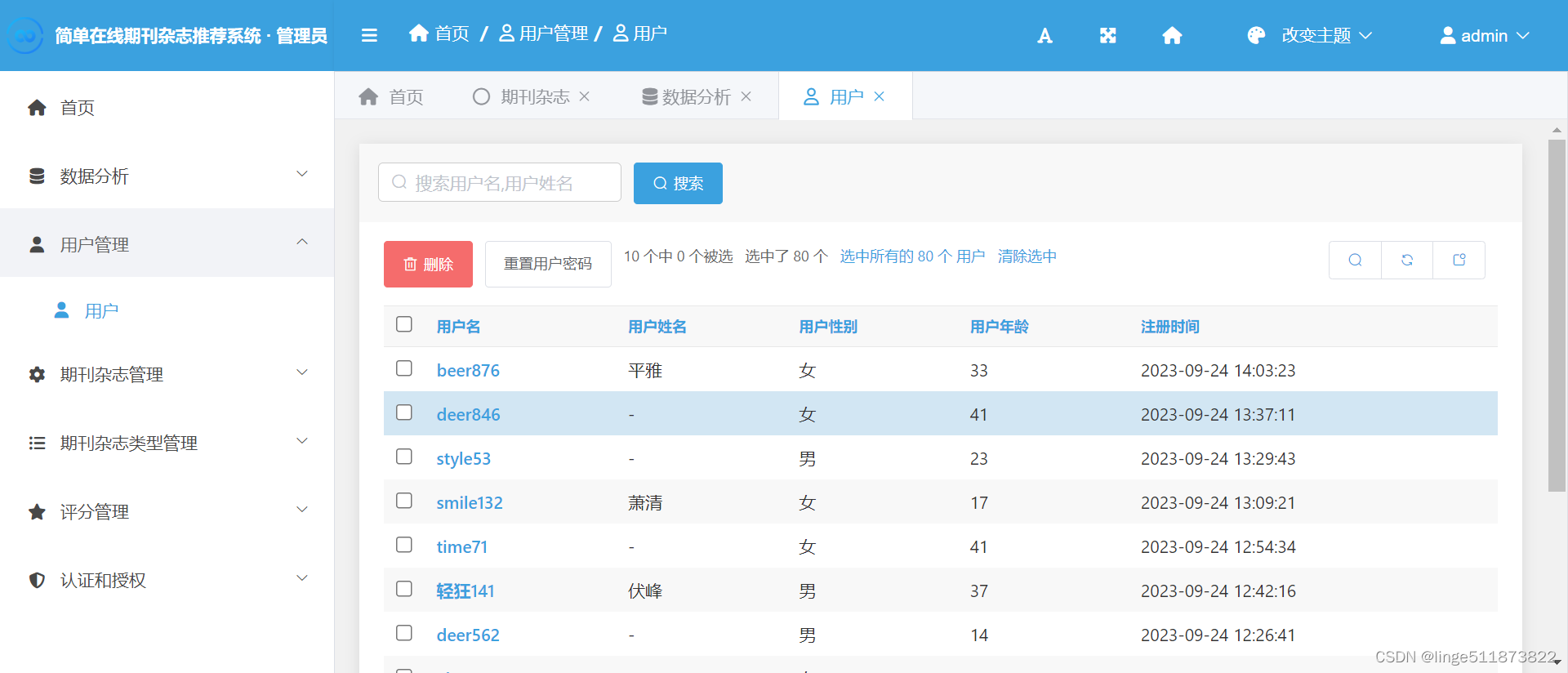1568x673 pixels.
Task: Expand 评分管理 sidebar chevron
Action: tap(302, 510)
